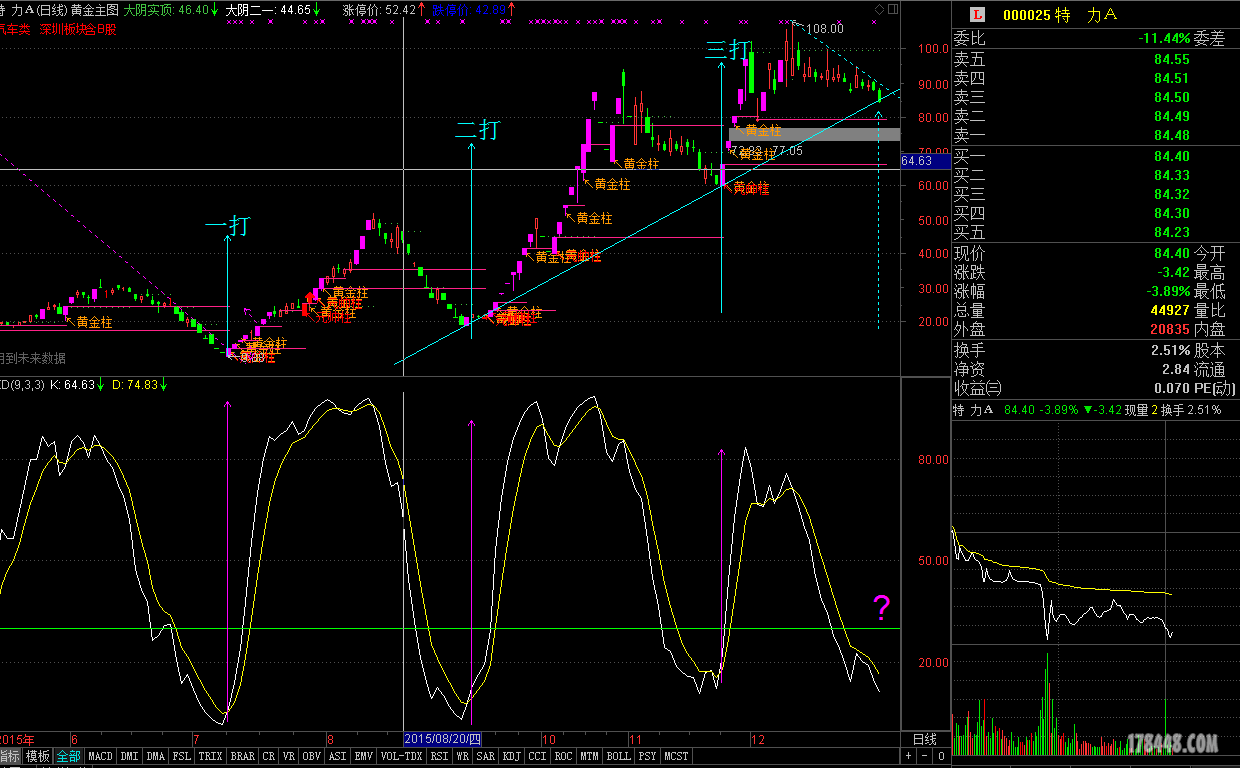Screen dimensions: 1240x768
Task: Select the DMI indicator tab
Action: pos(129,756)
